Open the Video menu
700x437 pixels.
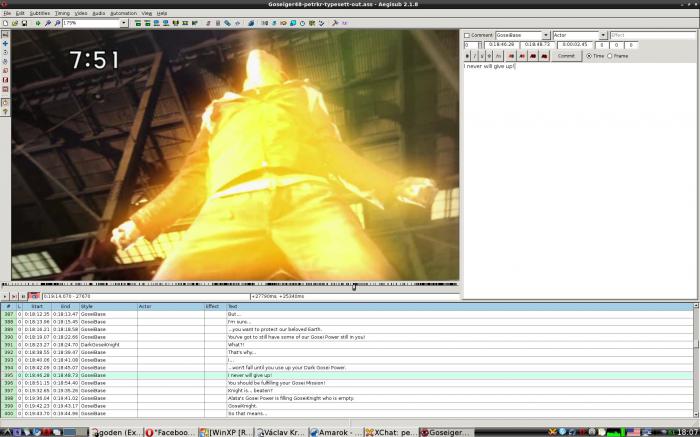81,13
